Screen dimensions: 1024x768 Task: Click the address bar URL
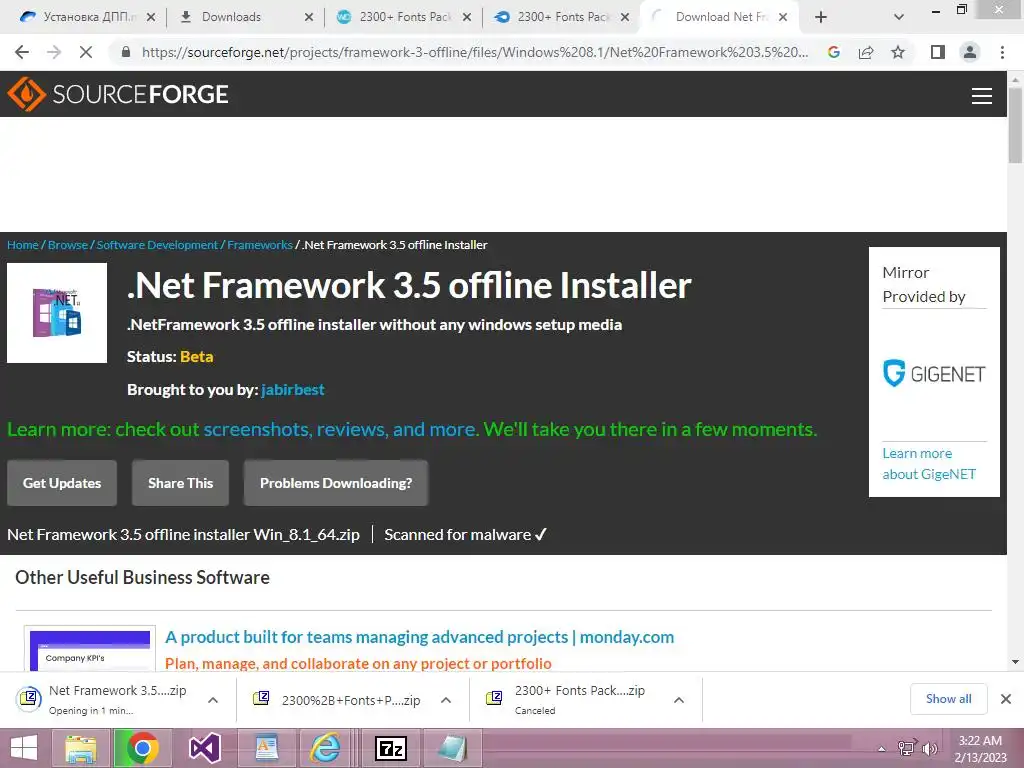click(x=475, y=52)
